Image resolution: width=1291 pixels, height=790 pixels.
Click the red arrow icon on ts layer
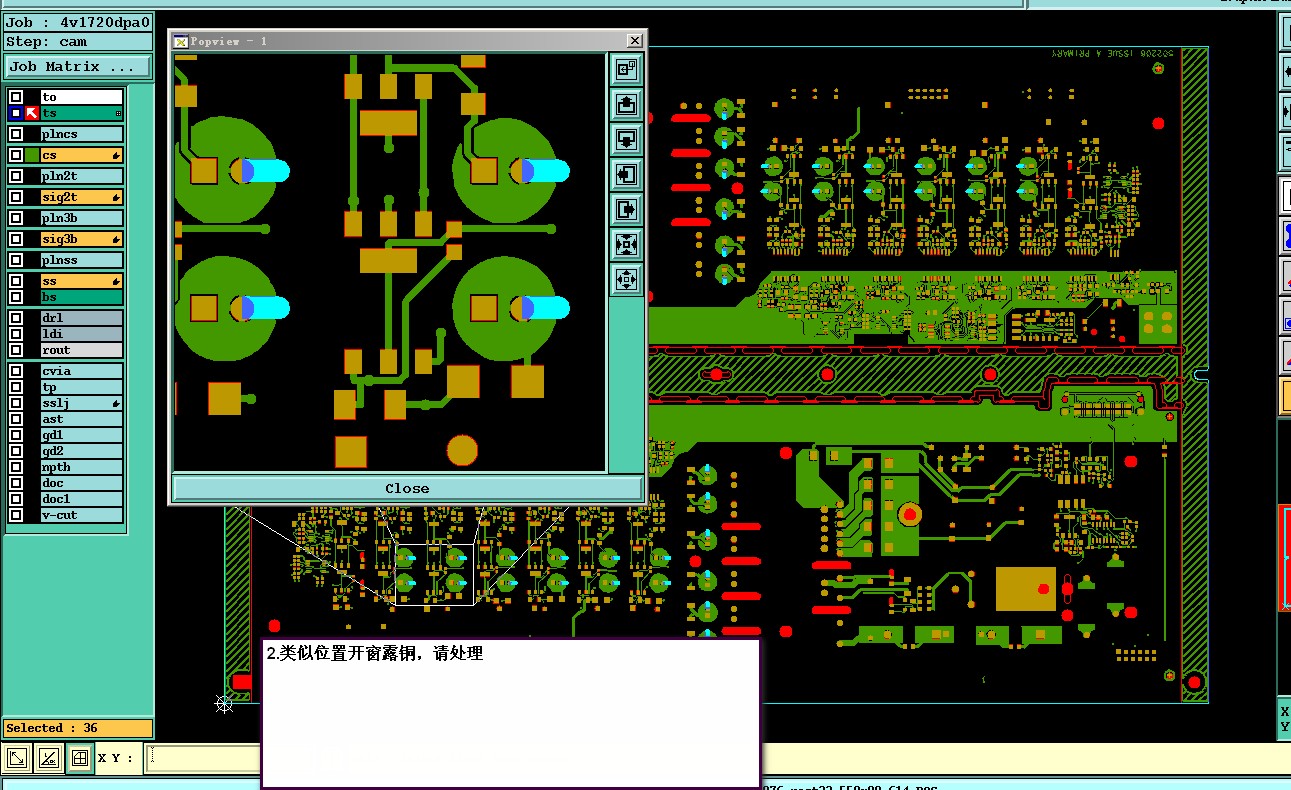click(x=31, y=114)
